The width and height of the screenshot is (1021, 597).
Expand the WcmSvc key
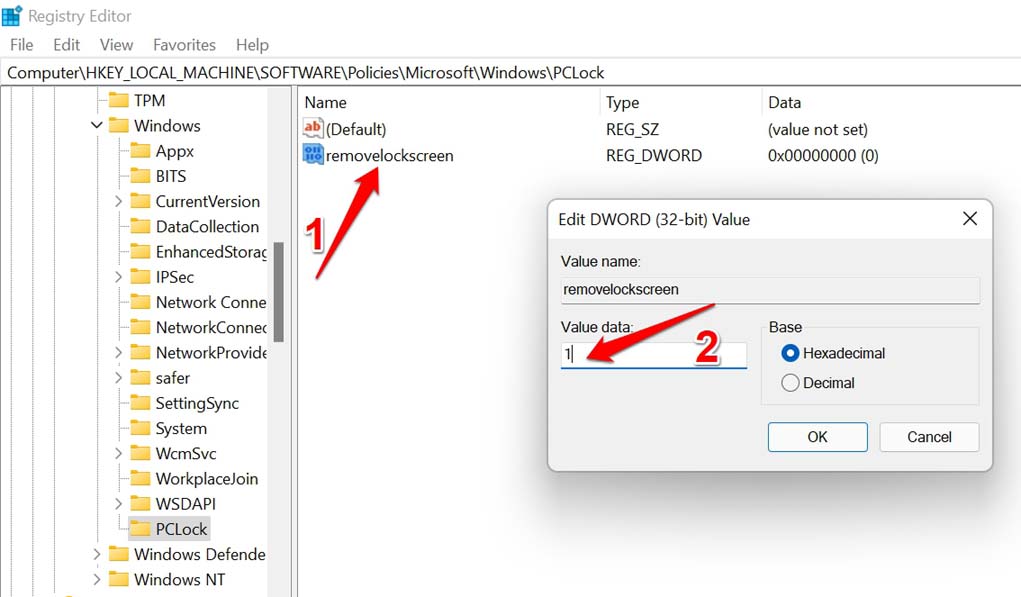[x=119, y=453]
